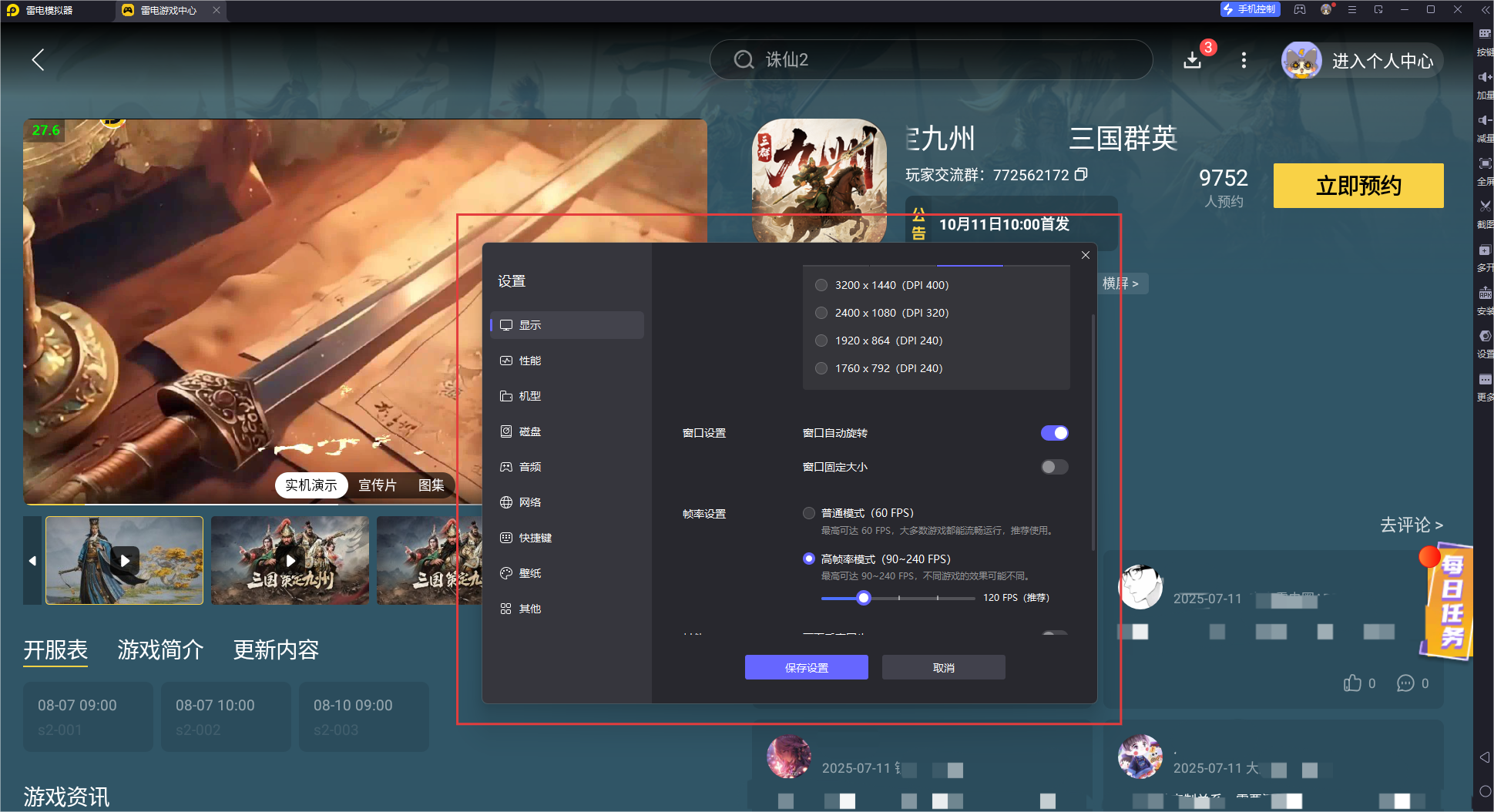
Task: Open 网络 settings section
Action: [x=567, y=502]
